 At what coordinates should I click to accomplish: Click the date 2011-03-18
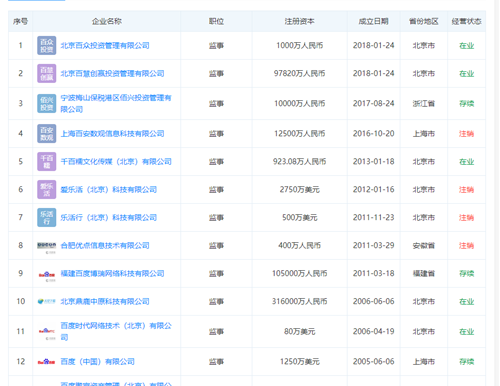click(x=374, y=274)
